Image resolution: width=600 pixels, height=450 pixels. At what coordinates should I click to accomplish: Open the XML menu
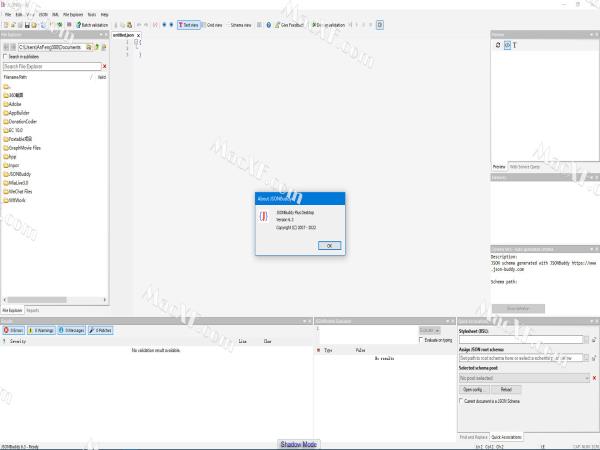pyautogui.click(x=55, y=15)
